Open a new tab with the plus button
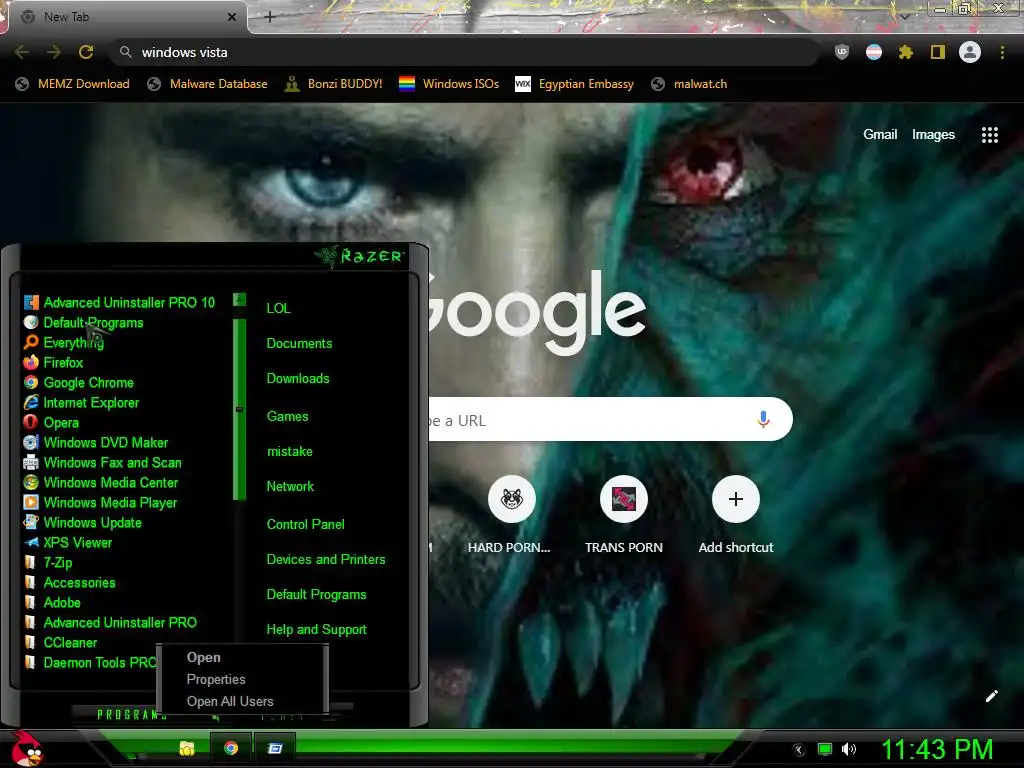The width and height of the screenshot is (1024, 768). click(x=270, y=17)
